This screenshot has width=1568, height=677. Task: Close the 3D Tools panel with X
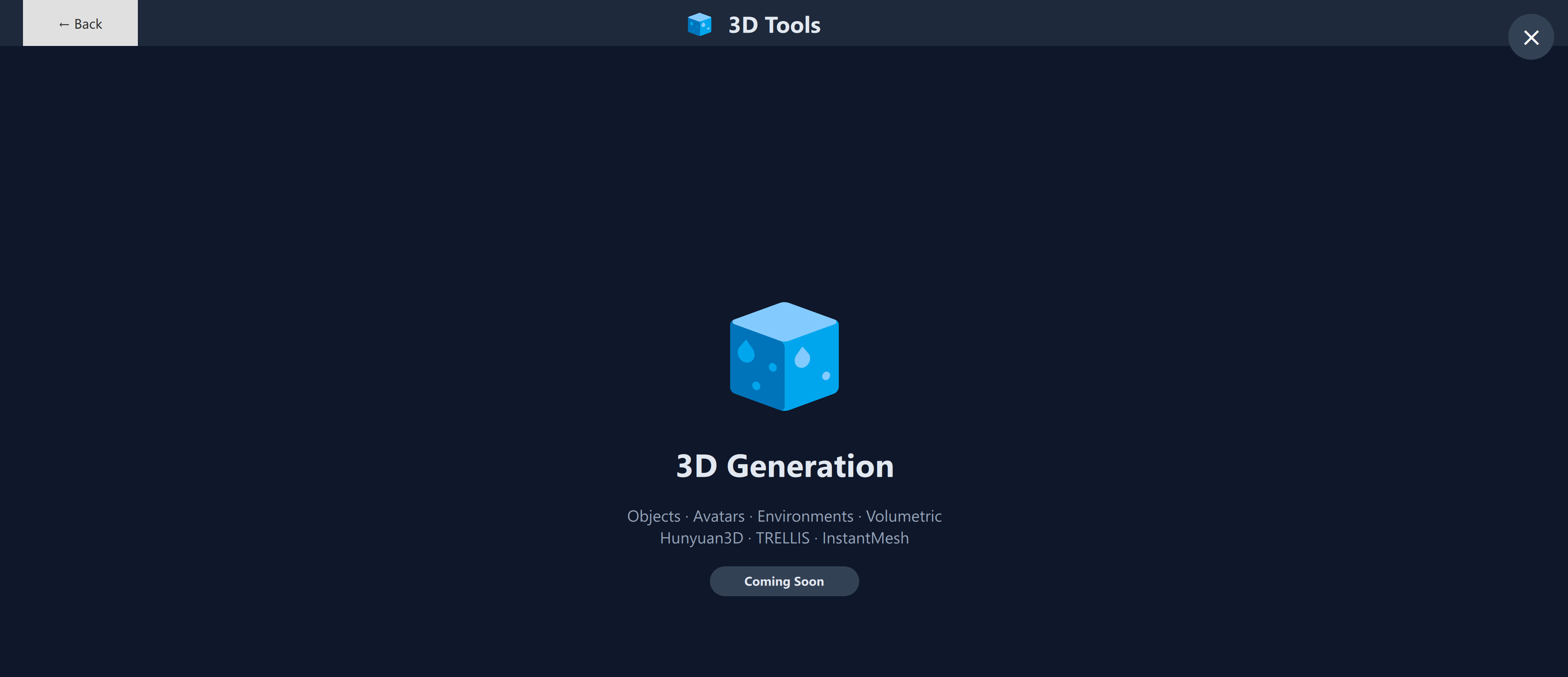[x=1531, y=37]
